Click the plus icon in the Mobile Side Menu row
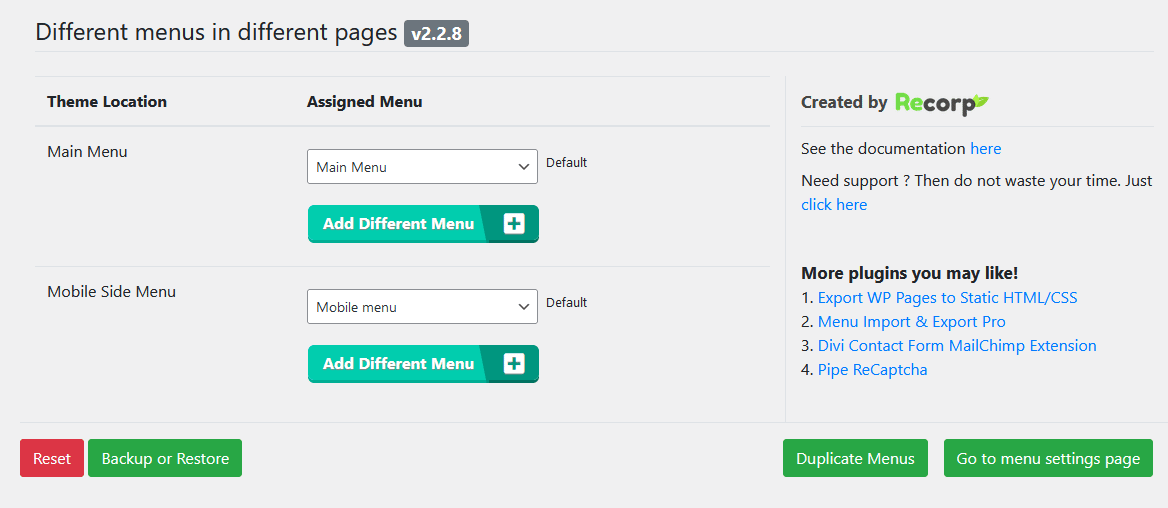This screenshot has height=508, width=1168. (514, 364)
